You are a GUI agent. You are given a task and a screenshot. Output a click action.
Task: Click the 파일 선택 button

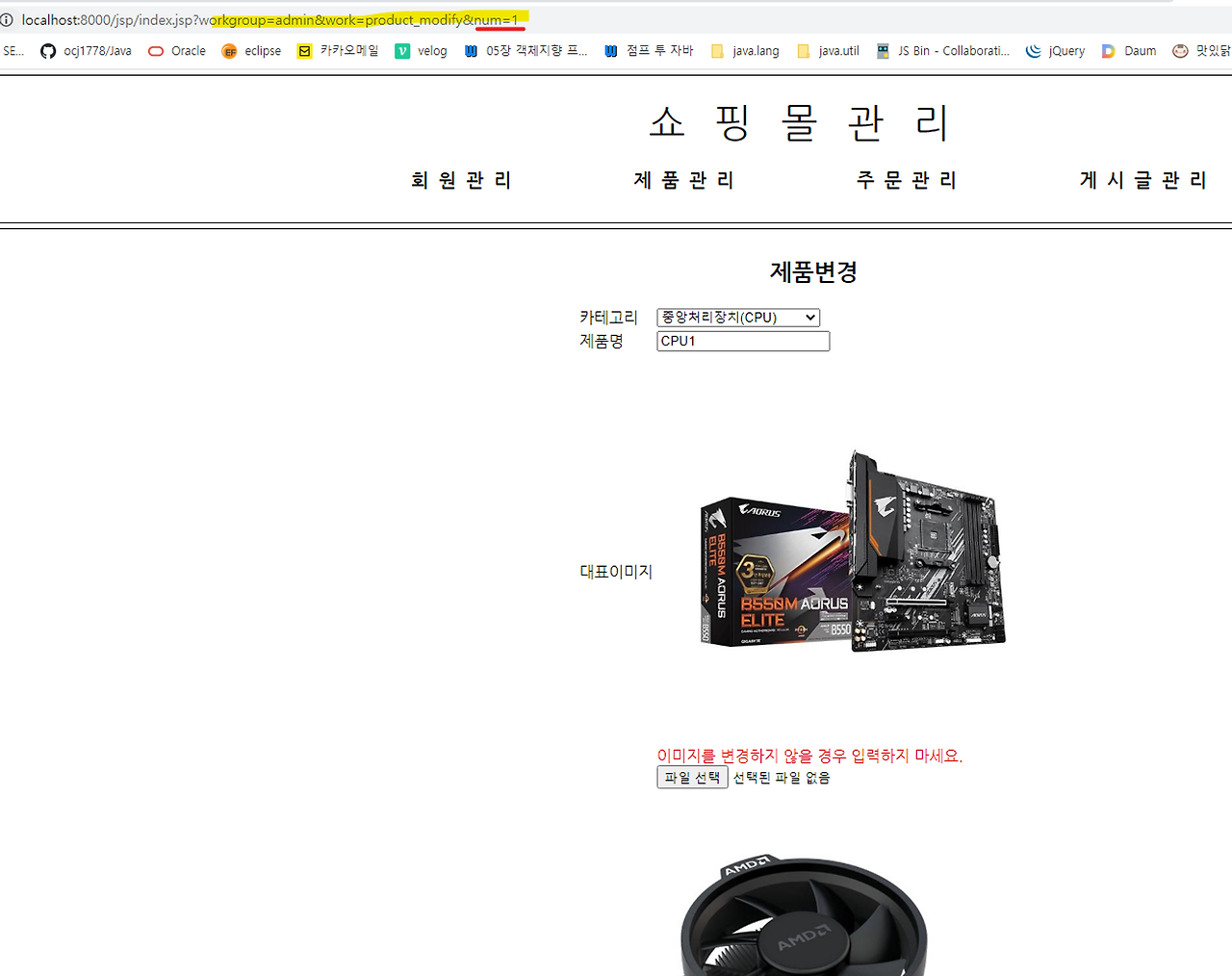pyautogui.click(x=692, y=778)
